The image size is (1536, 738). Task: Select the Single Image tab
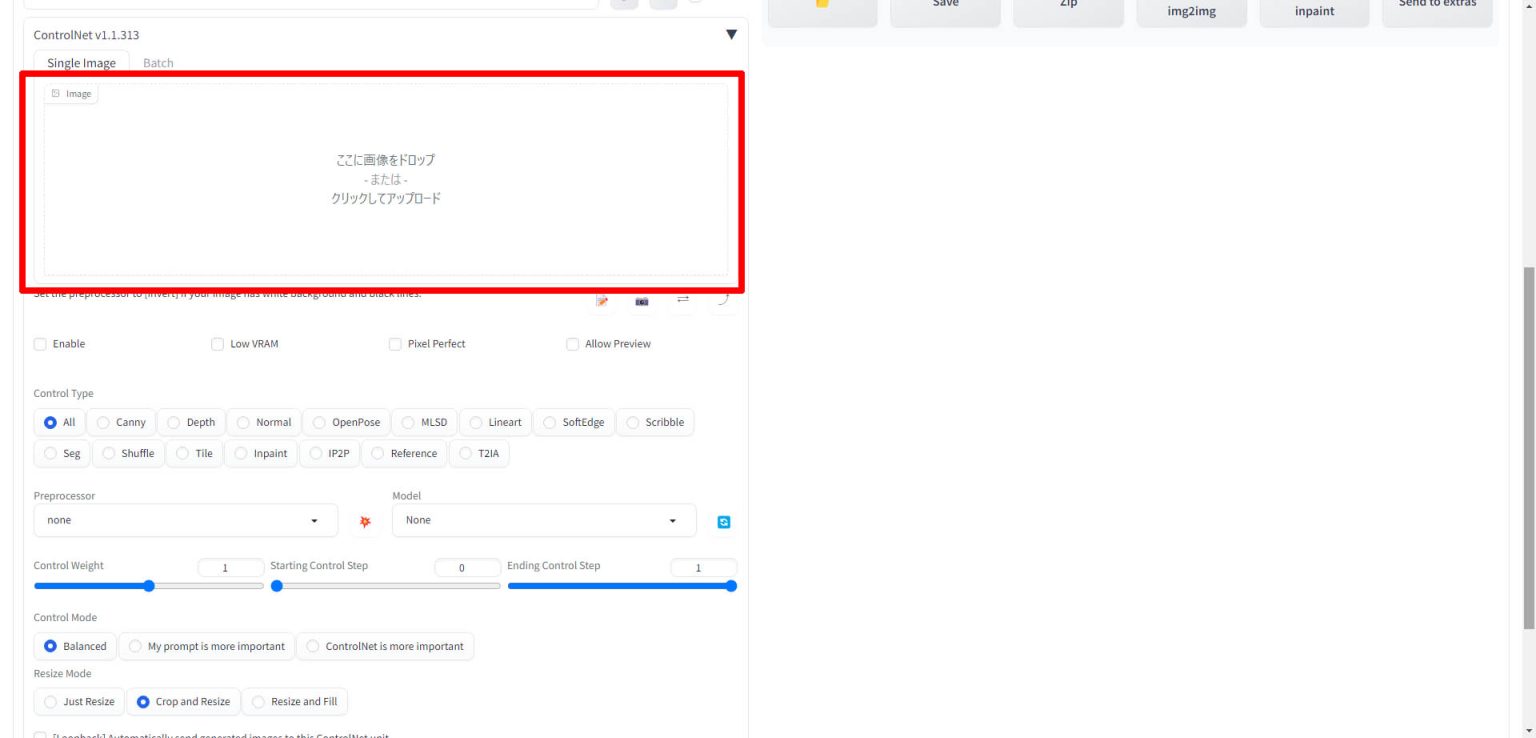(81, 63)
